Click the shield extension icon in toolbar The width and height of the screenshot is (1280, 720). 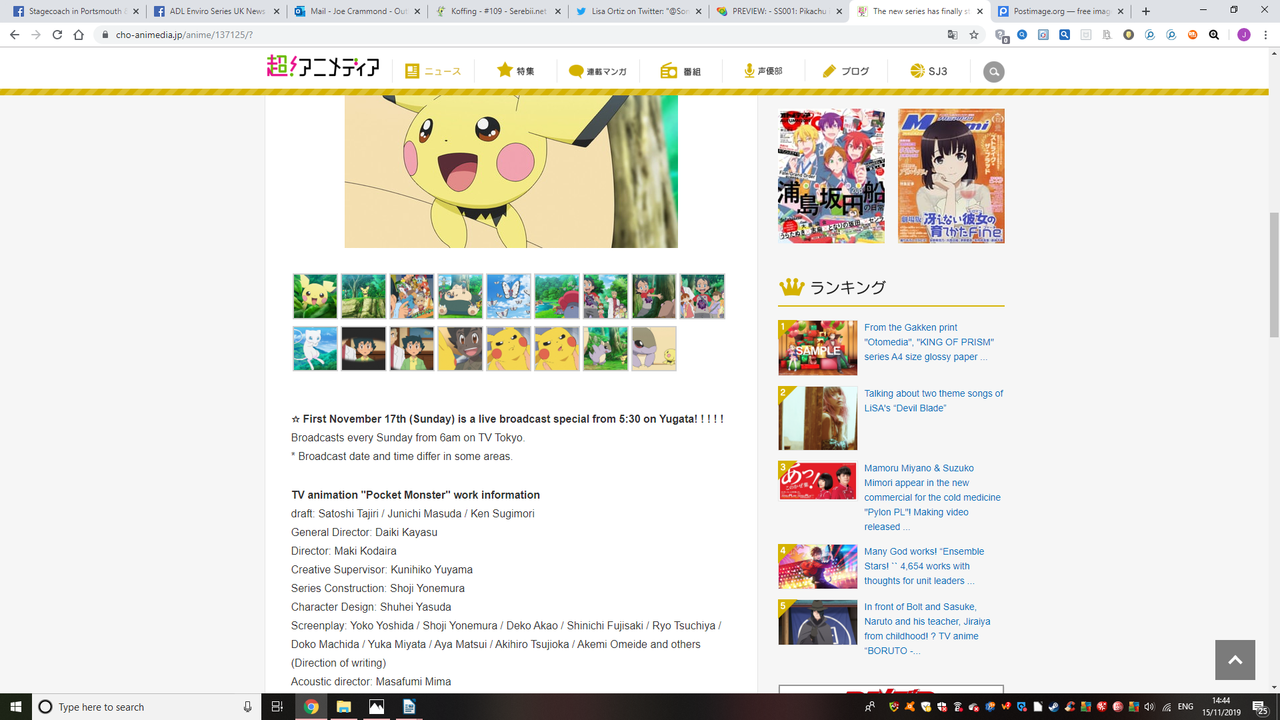coord(1001,34)
